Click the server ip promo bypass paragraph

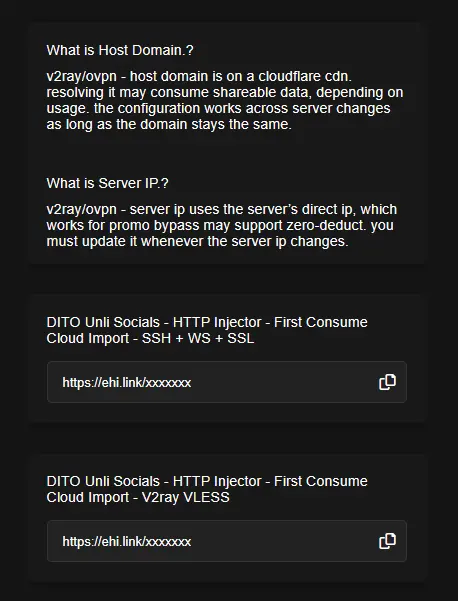pos(222,225)
